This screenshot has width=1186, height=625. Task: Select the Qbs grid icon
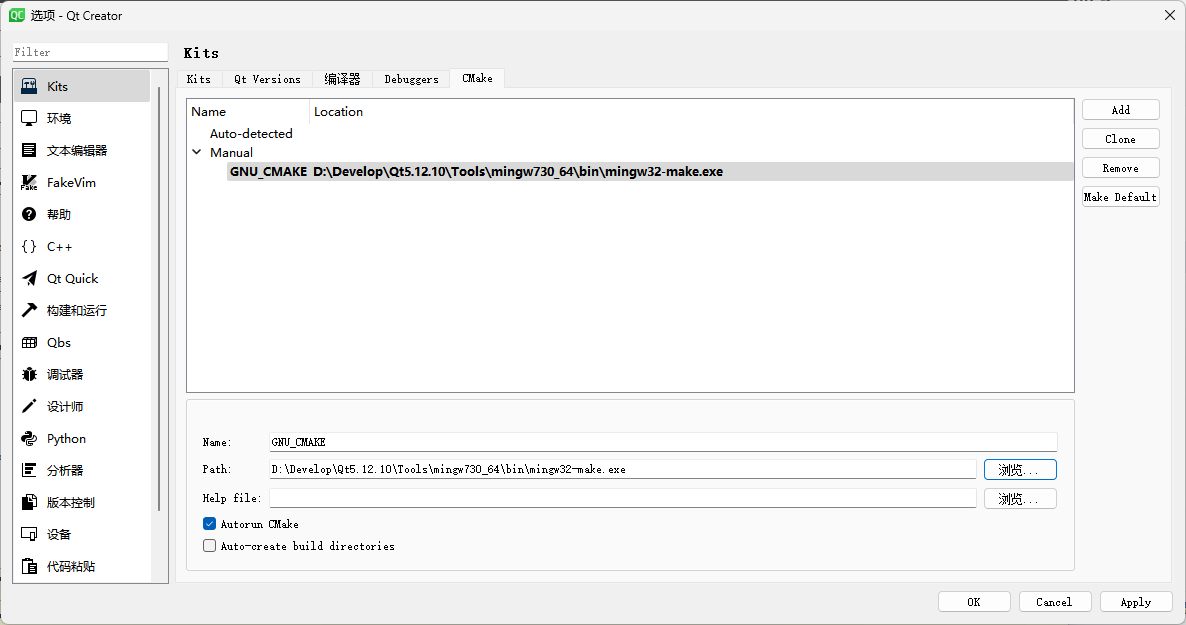(x=29, y=343)
